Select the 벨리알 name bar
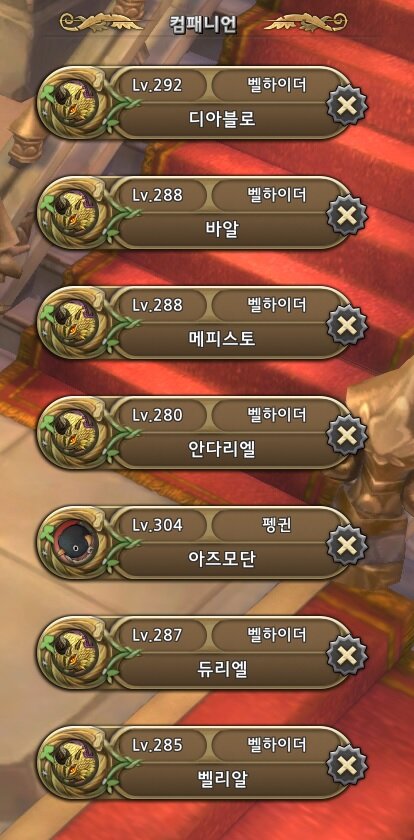Screen dimensions: 414x840 click(223, 778)
